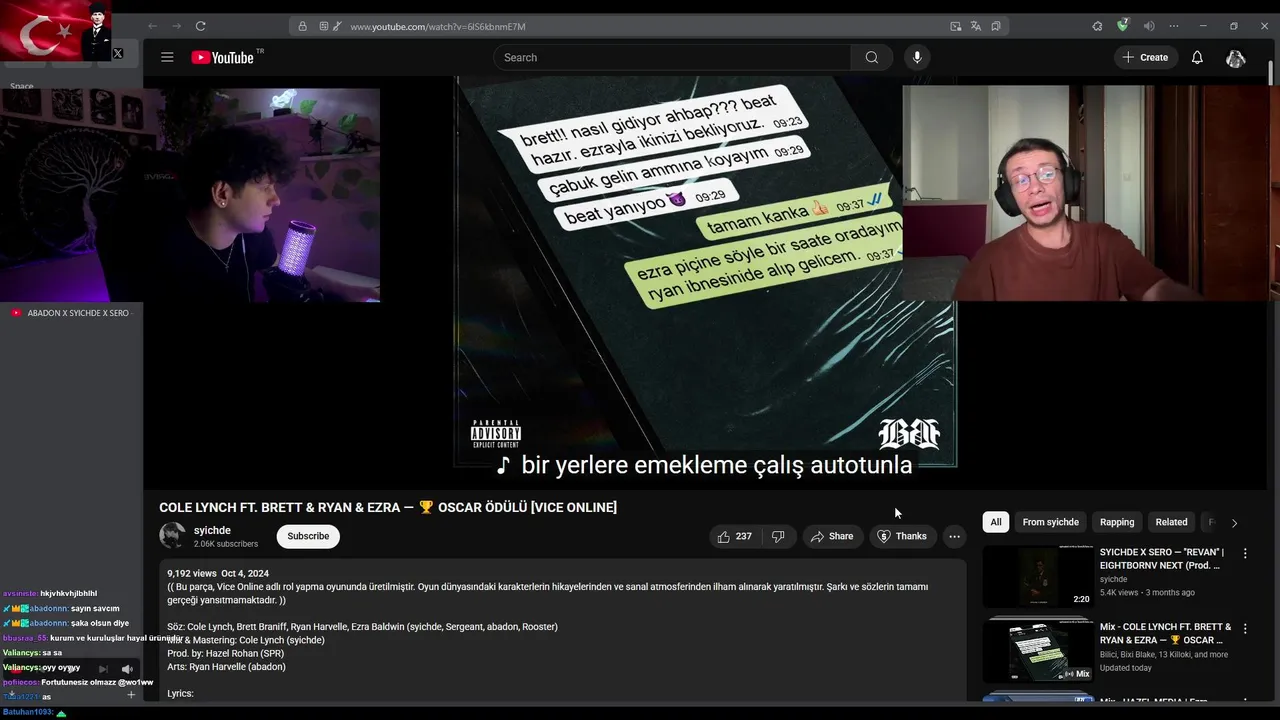Open picture-in-picture icon in address bar
This screenshot has height=720, width=1280.
click(956, 26)
